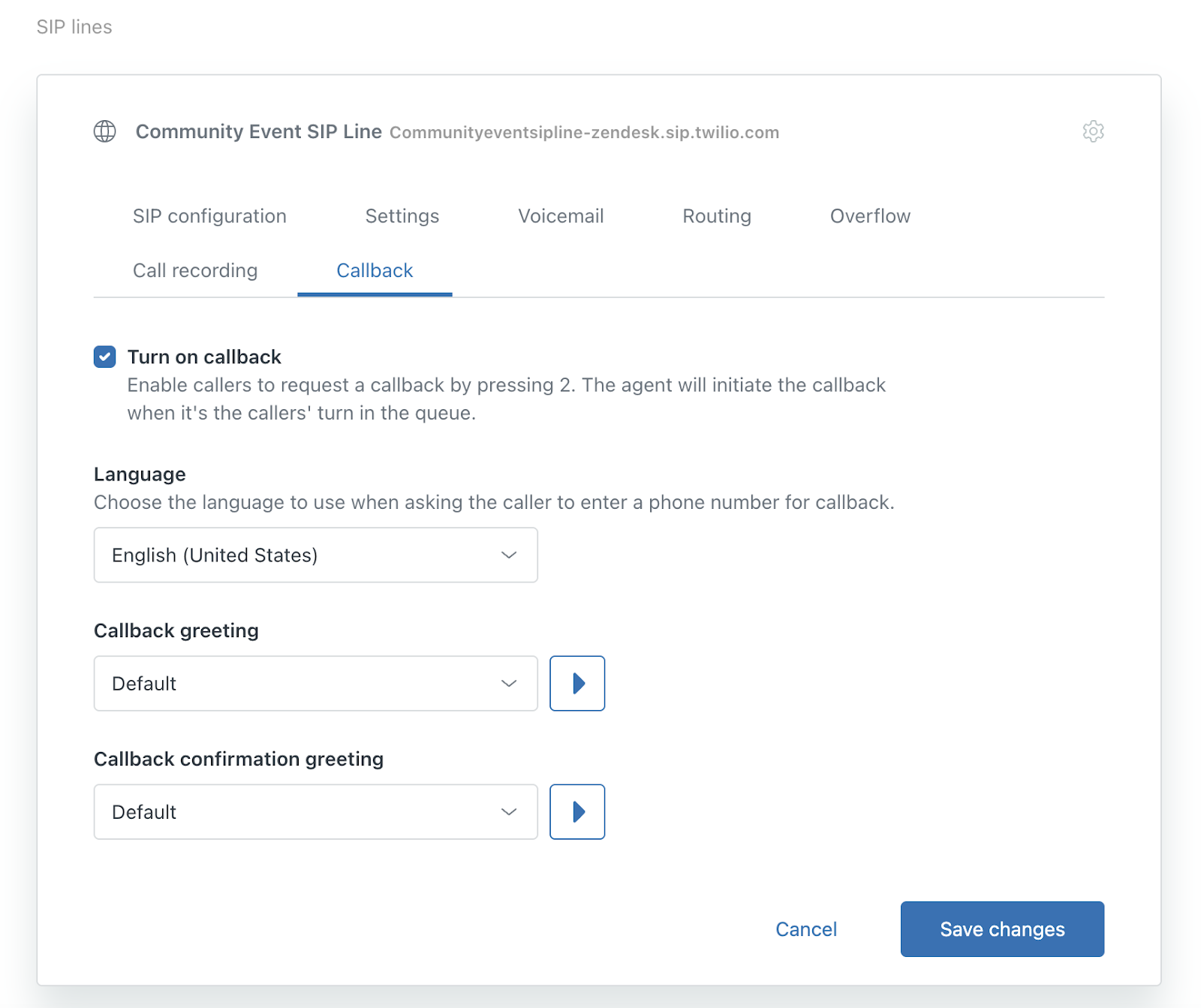Play the Callback confirmation greeting audio

[x=577, y=811]
